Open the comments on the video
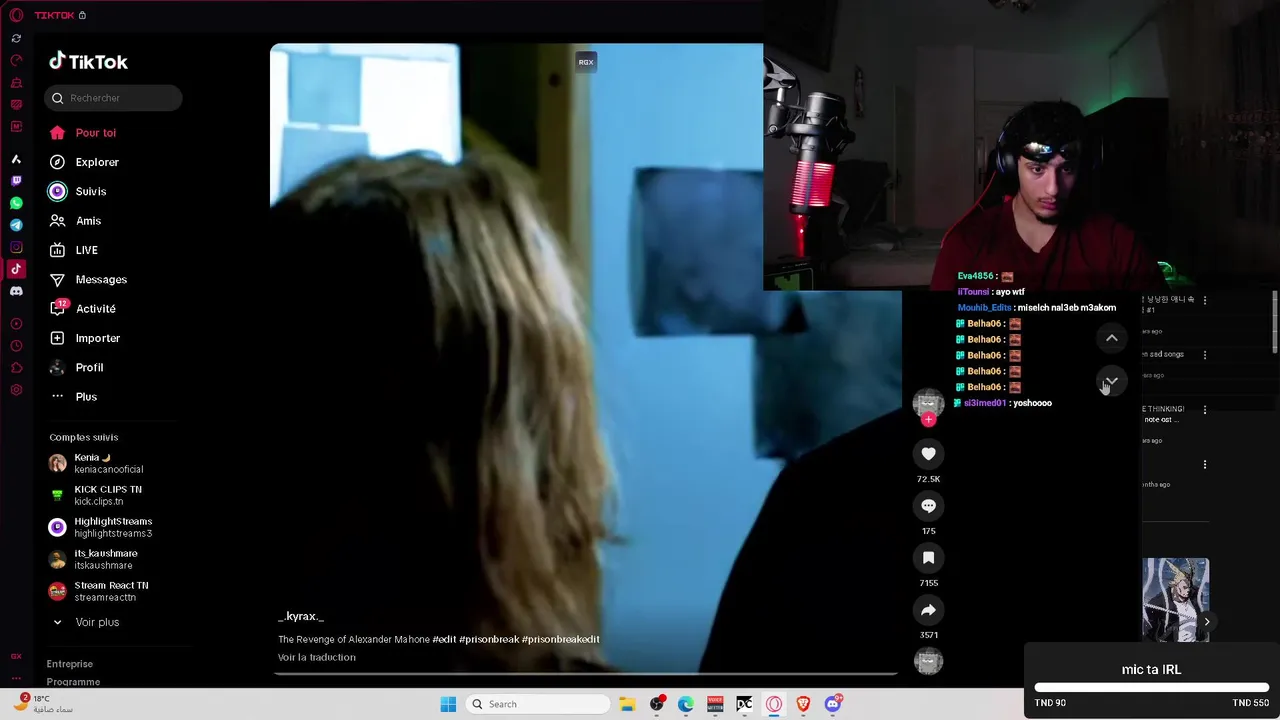Viewport: 1280px width, 720px height. 928,506
